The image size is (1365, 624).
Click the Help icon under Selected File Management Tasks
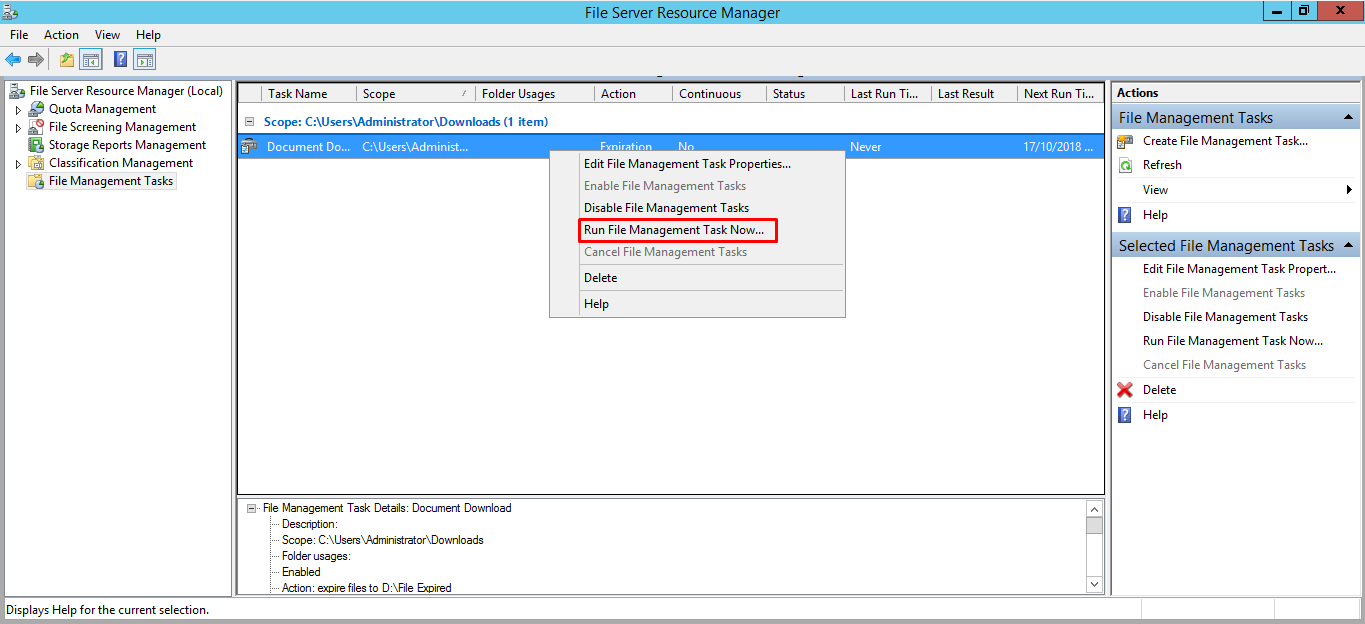1125,415
